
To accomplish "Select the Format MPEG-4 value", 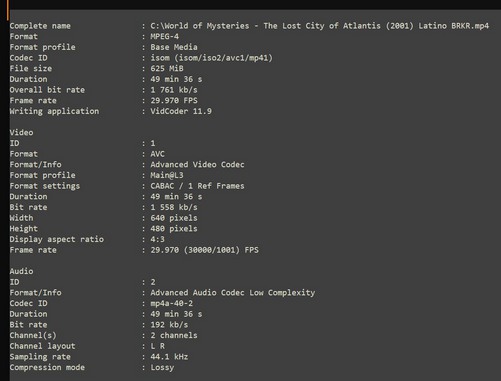I will click(x=164, y=36).
